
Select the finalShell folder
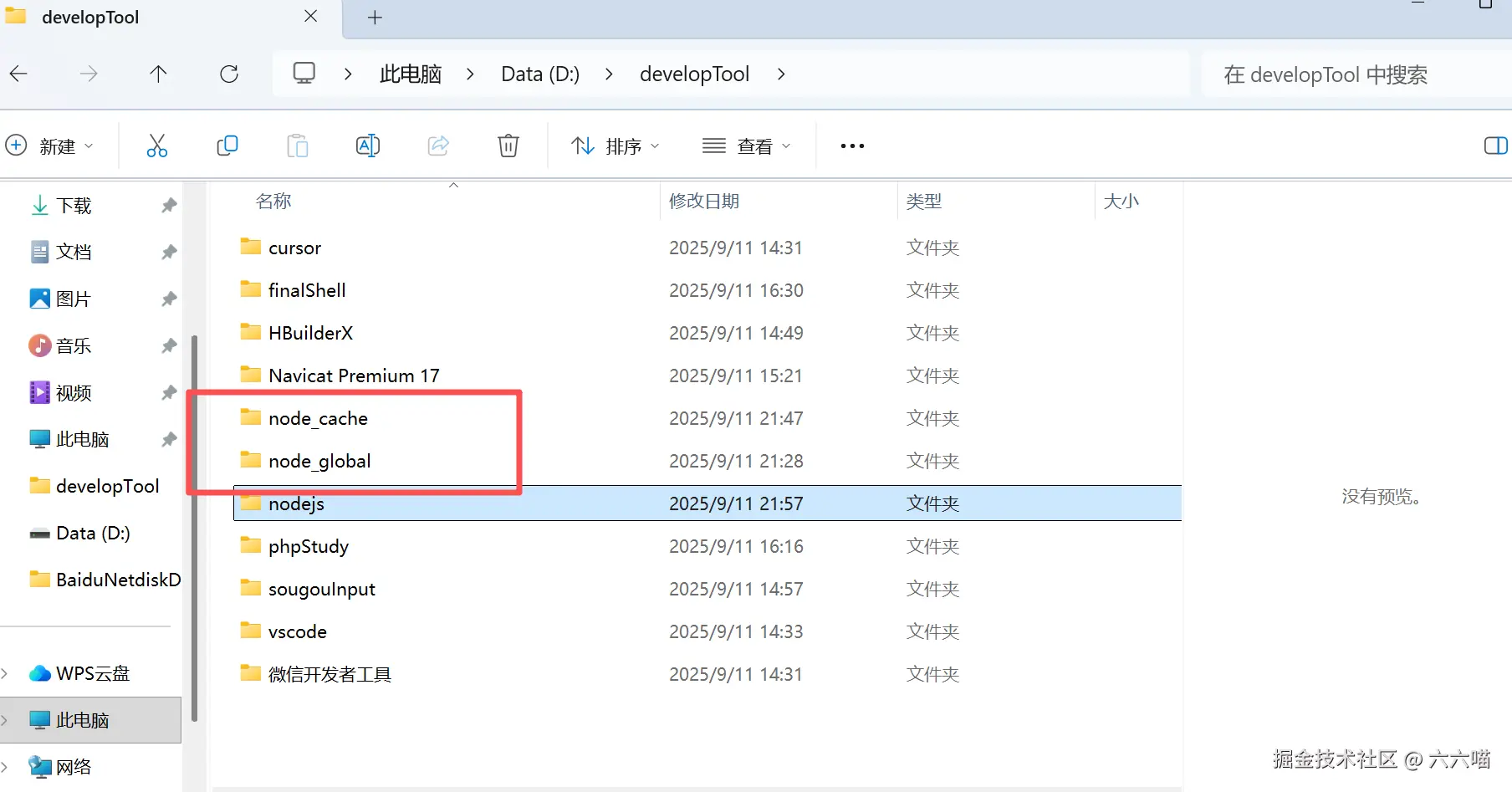(x=306, y=290)
